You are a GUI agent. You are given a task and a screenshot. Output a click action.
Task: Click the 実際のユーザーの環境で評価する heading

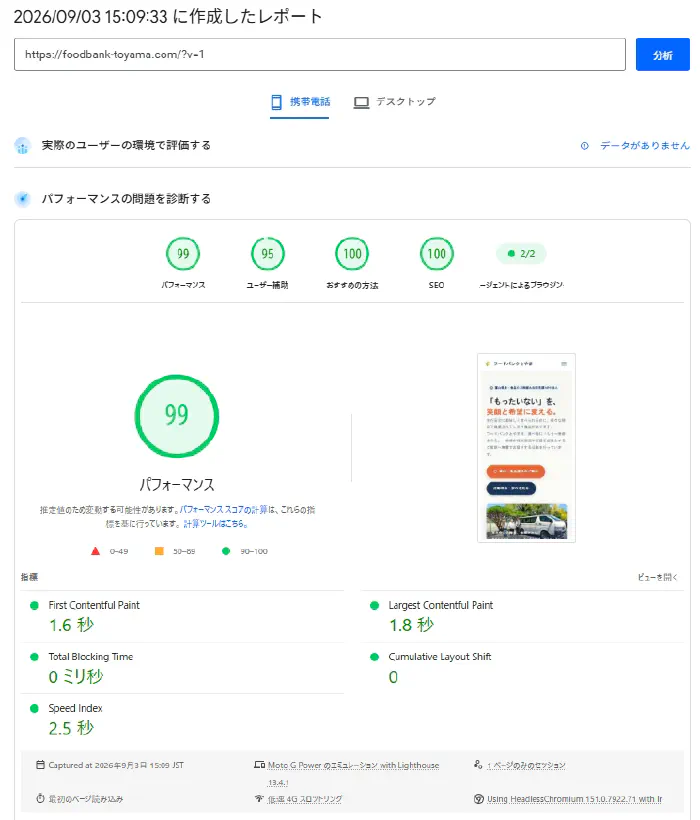point(126,145)
